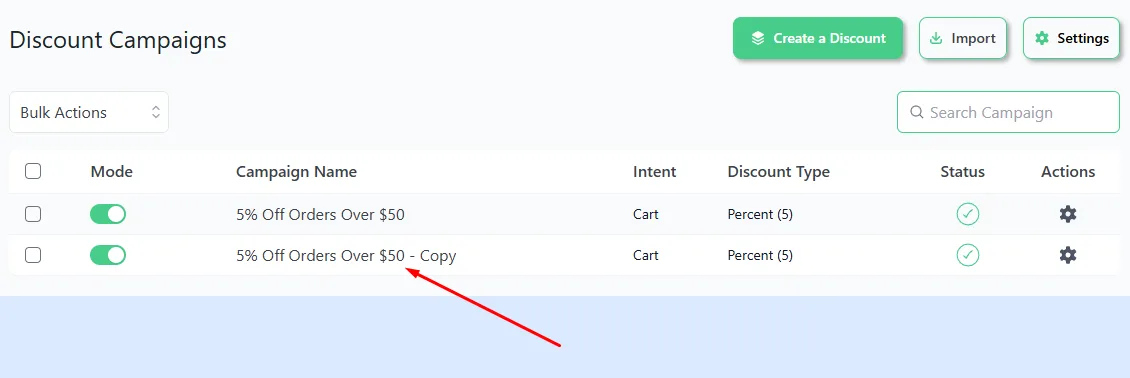Click status checkmark of first campaign
The height and width of the screenshot is (378, 1130).
tap(967, 214)
